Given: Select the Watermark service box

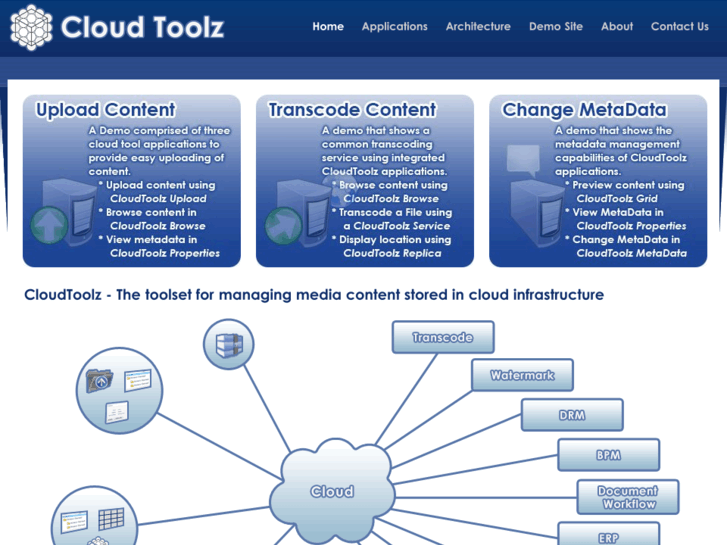Looking at the screenshot, I should click(522, 375).
